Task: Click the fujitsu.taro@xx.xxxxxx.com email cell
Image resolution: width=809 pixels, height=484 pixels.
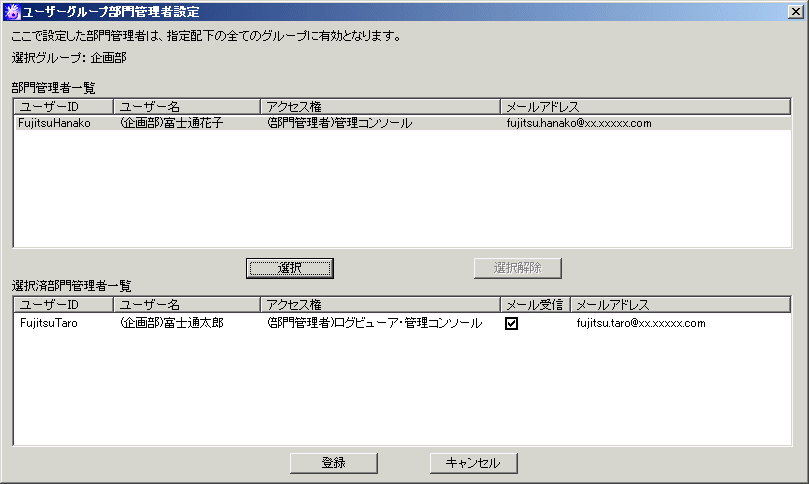Action: pyautogui.click(x=641, y=323)
